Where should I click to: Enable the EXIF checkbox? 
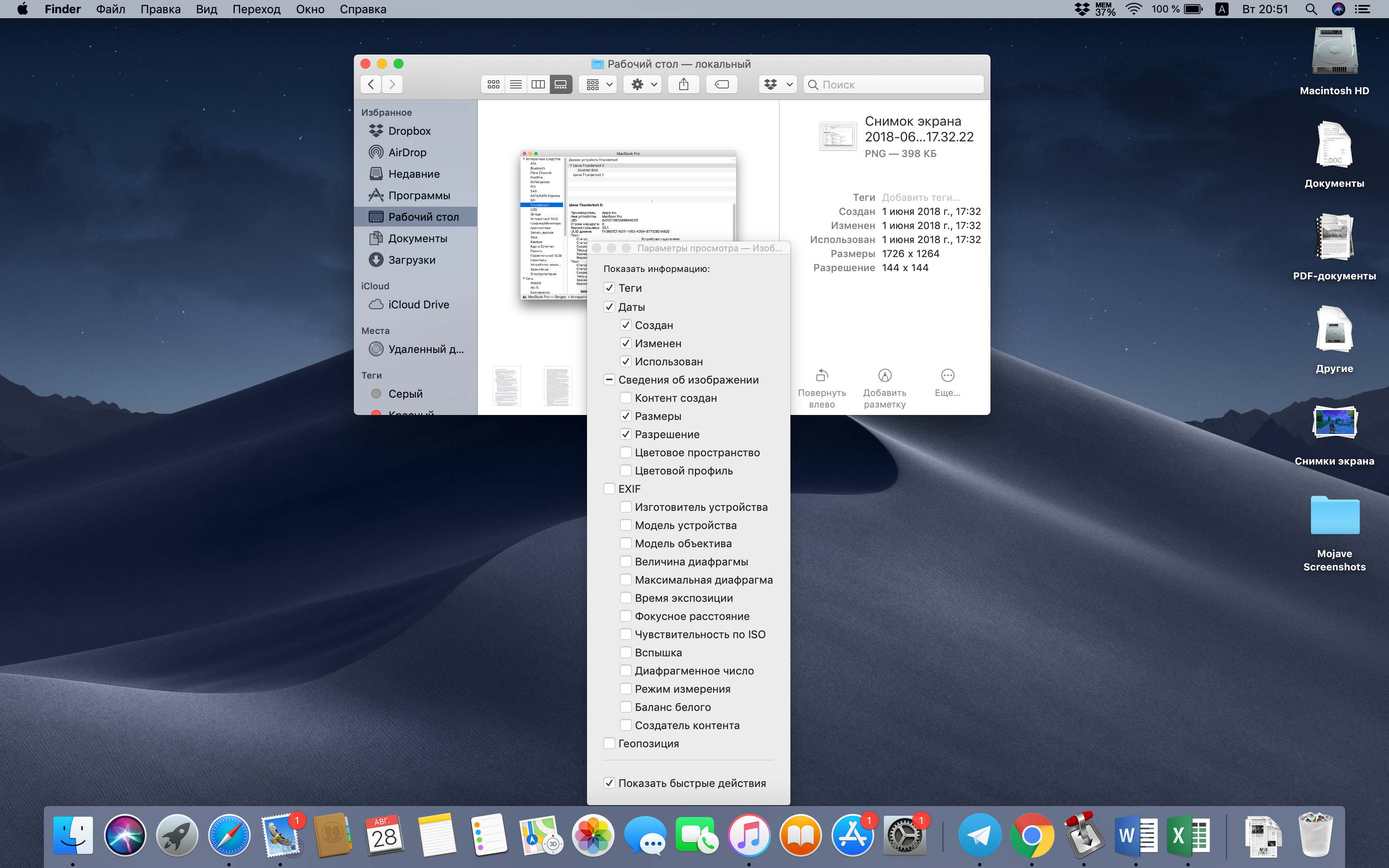(x=609, y=489)
